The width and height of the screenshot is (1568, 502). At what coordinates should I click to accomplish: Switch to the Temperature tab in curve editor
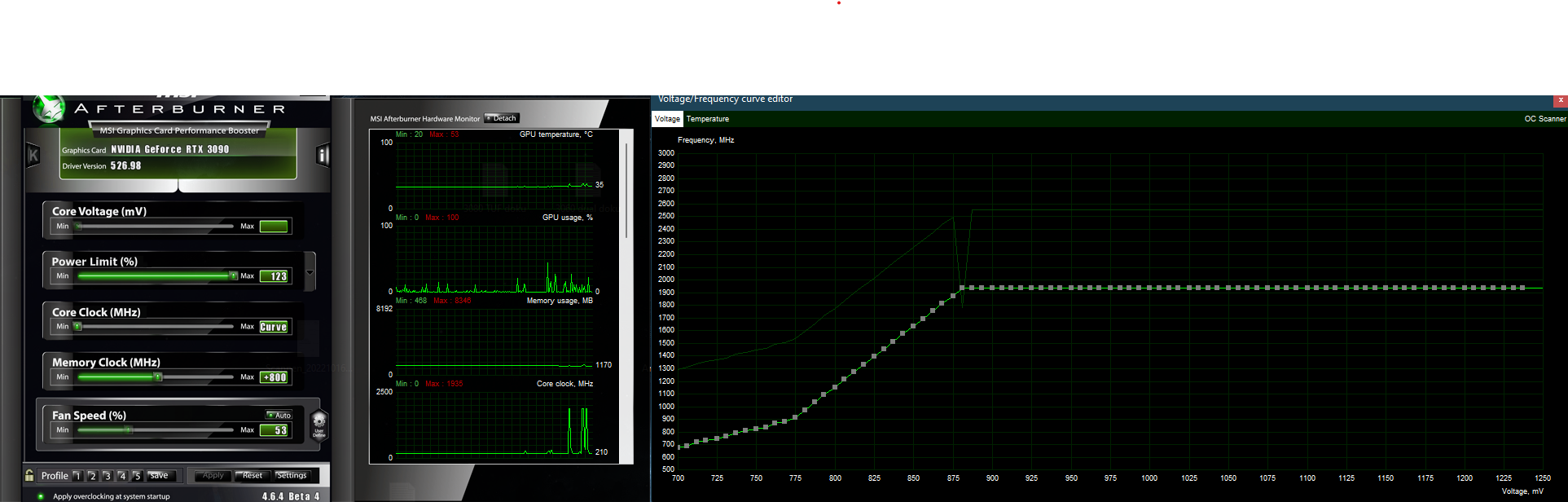(708, 119)
